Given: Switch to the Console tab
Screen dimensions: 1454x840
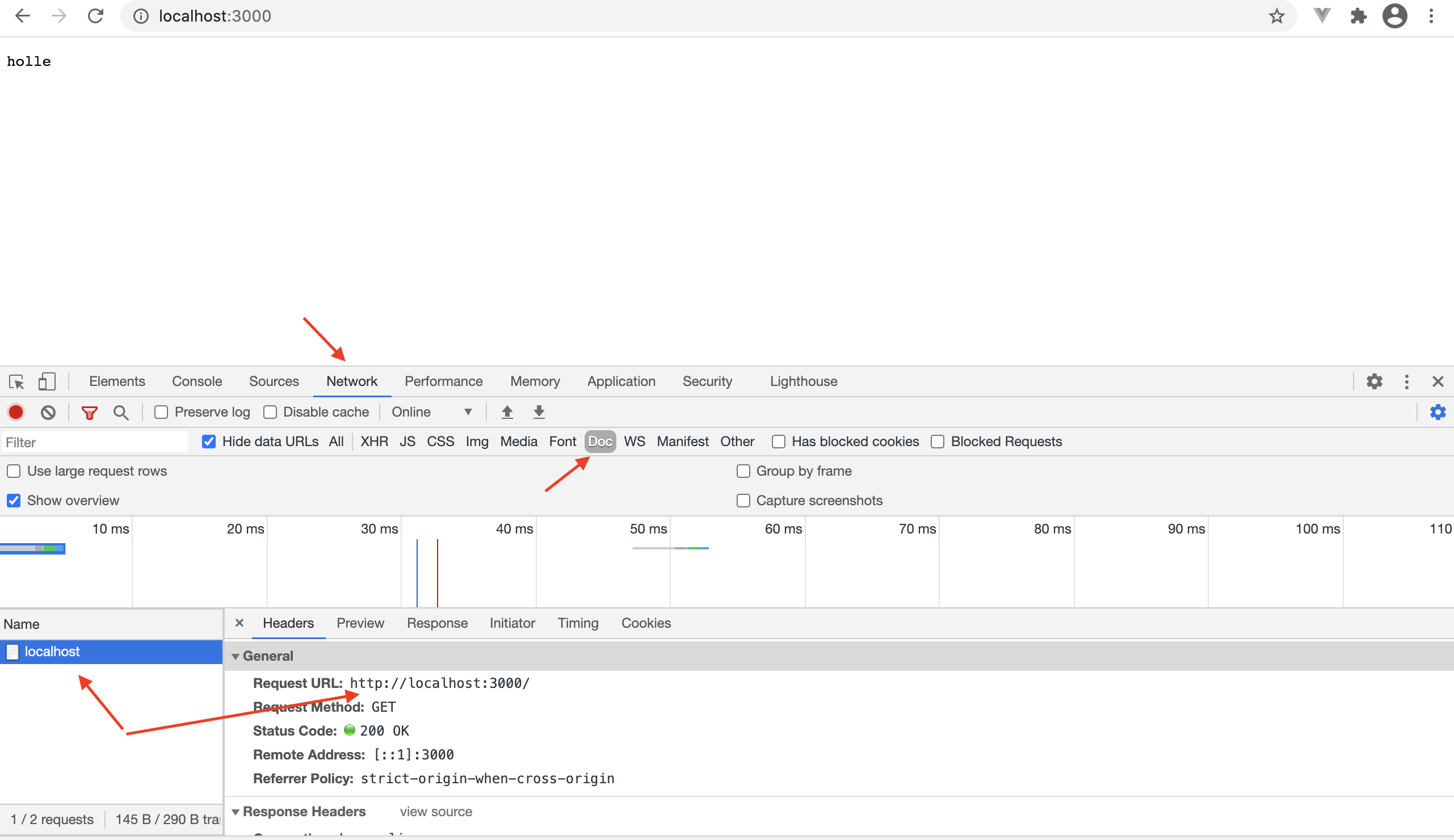Looking at the screenshot, I should coord(197,381).
